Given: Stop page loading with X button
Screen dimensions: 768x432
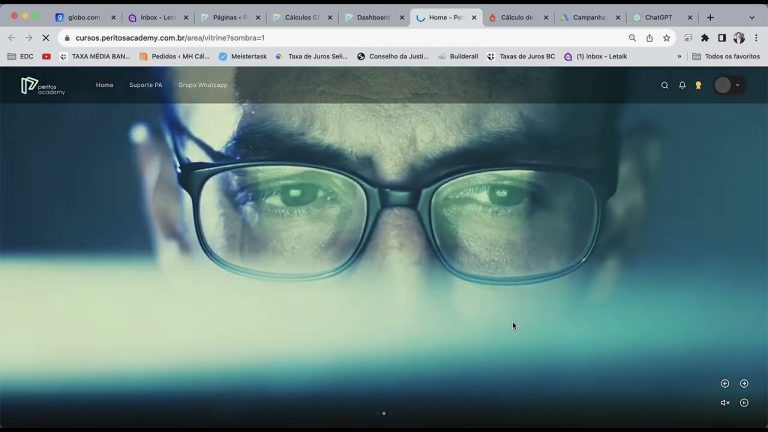Looking at the screenshot, I should point(46,38).
